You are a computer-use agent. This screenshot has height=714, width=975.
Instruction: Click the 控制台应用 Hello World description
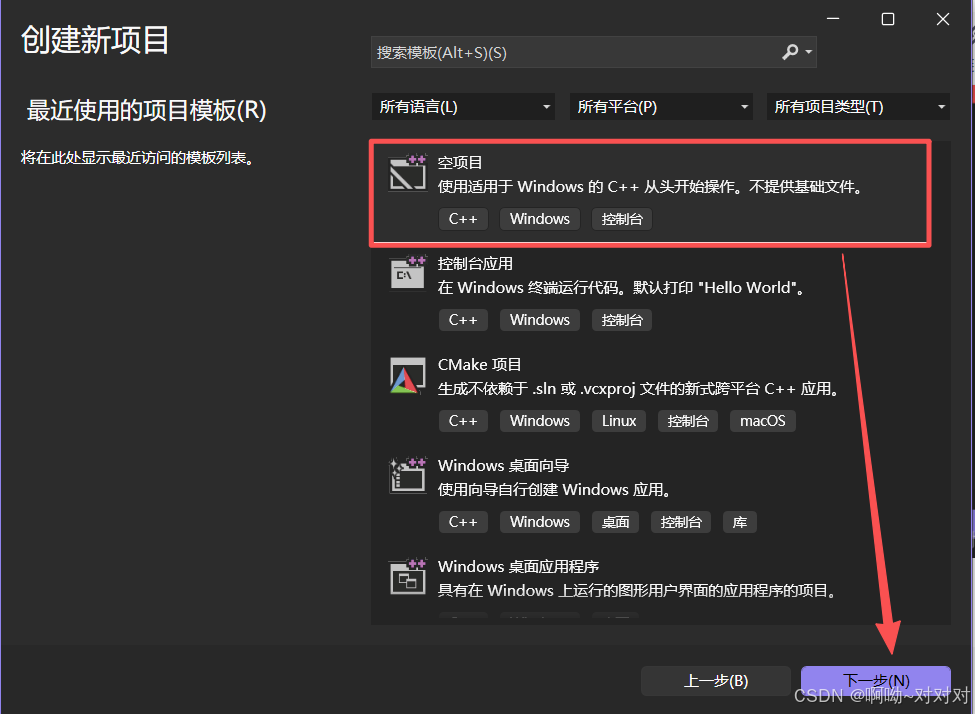click(622, 287)
